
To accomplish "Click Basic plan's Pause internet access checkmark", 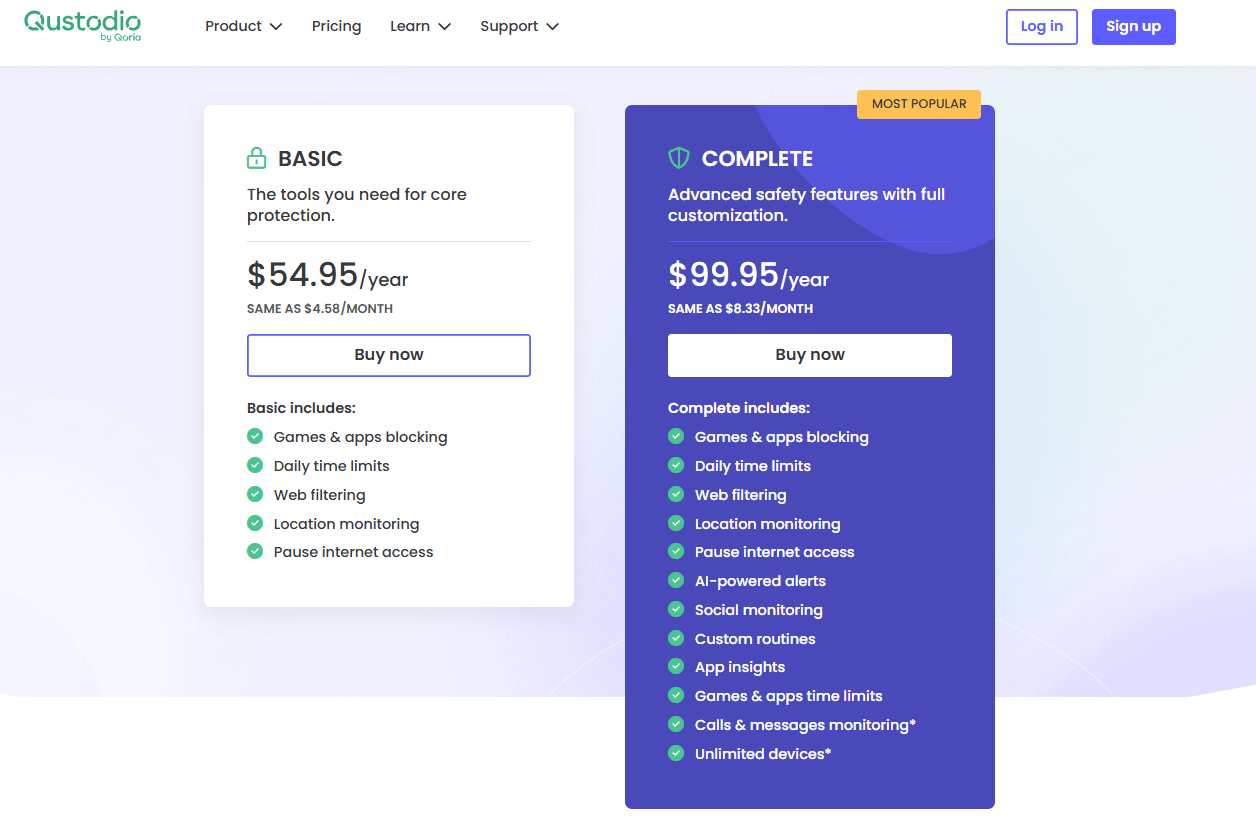I will click(255, 551).
